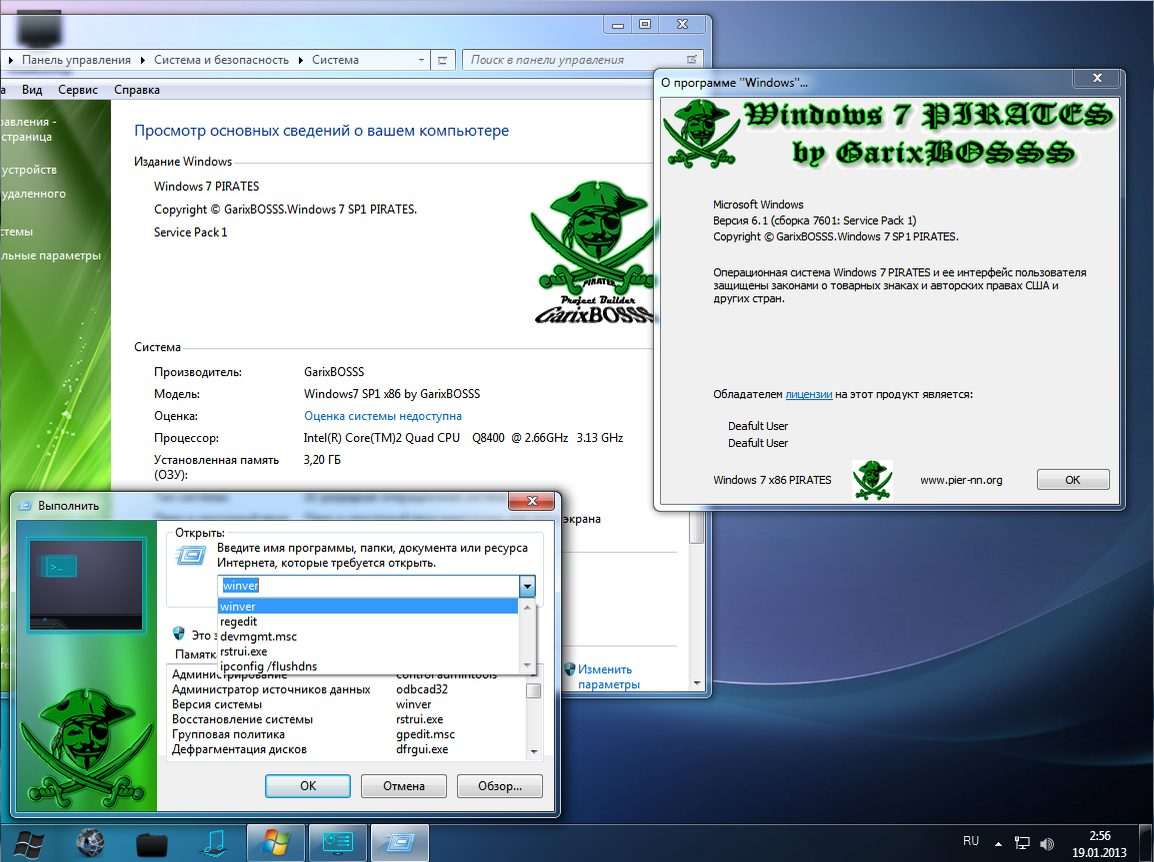Click the shield icon in Run dialog
Screen dimensions: 1154x862
click(178, 633)
